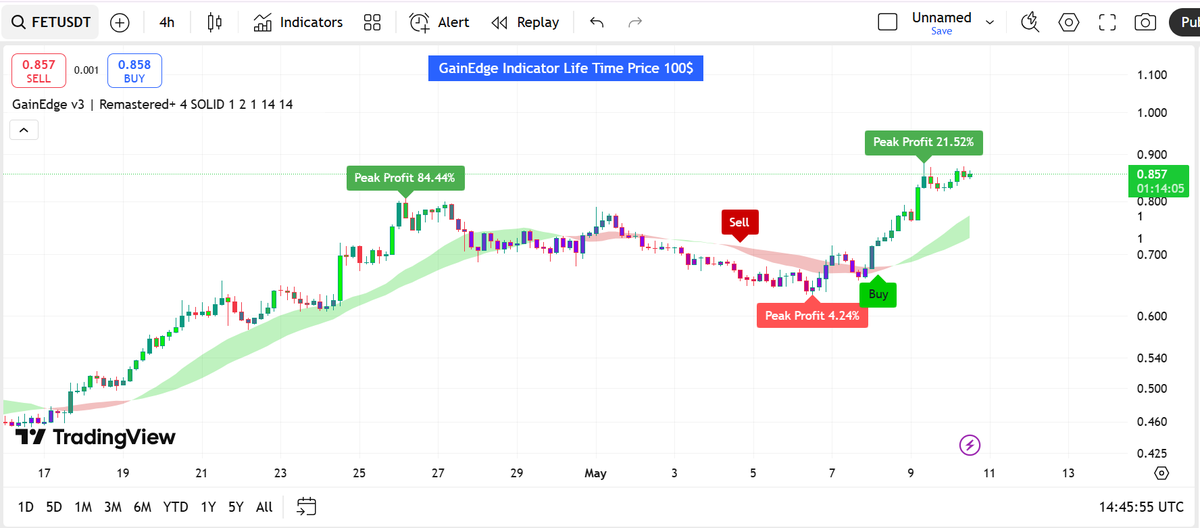The width and height of the screenshot is (1200, 528).
Task: Click the 0.858 BUY button
Action: point(134,70)
